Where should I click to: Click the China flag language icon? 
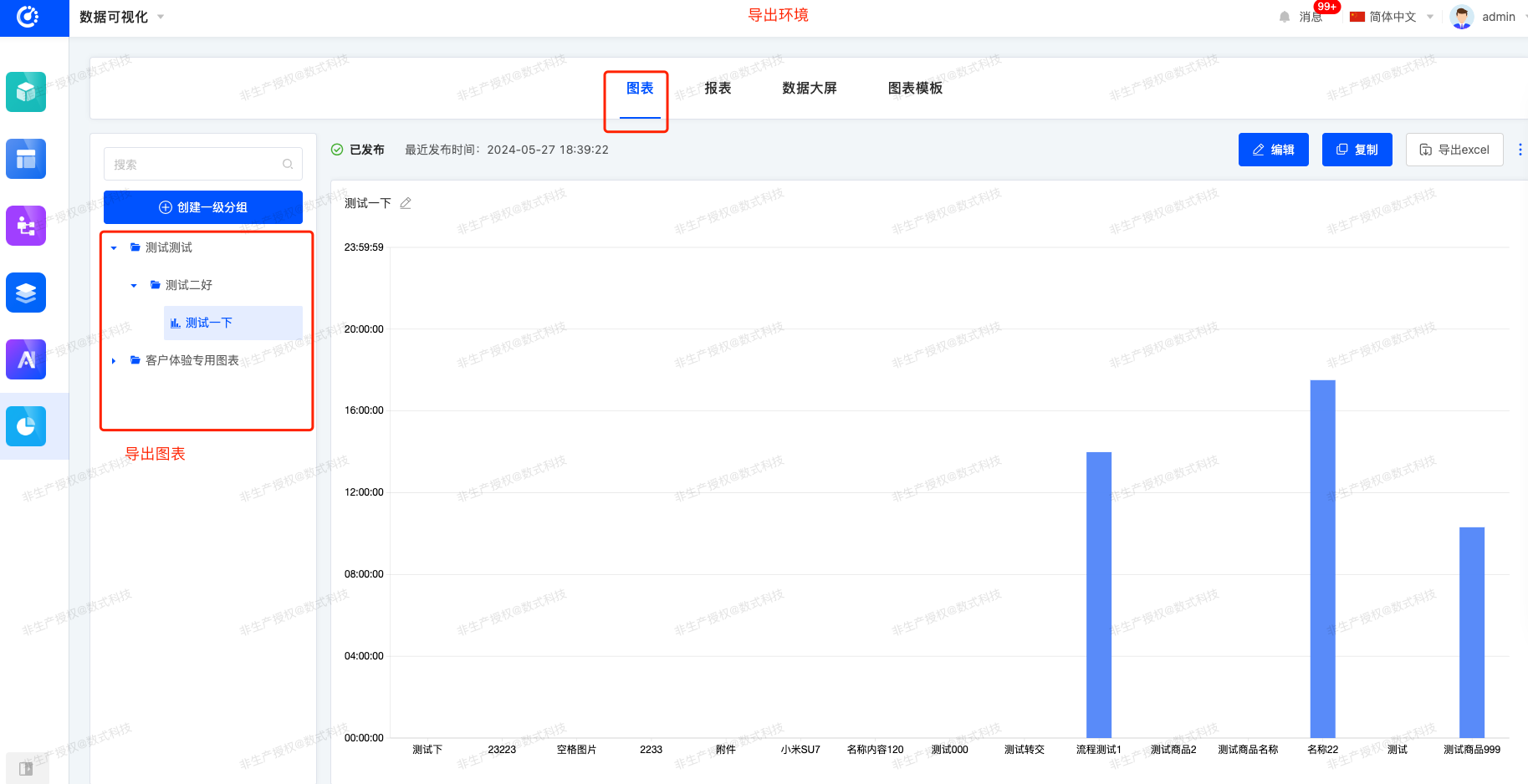[x=1357, y=17]
